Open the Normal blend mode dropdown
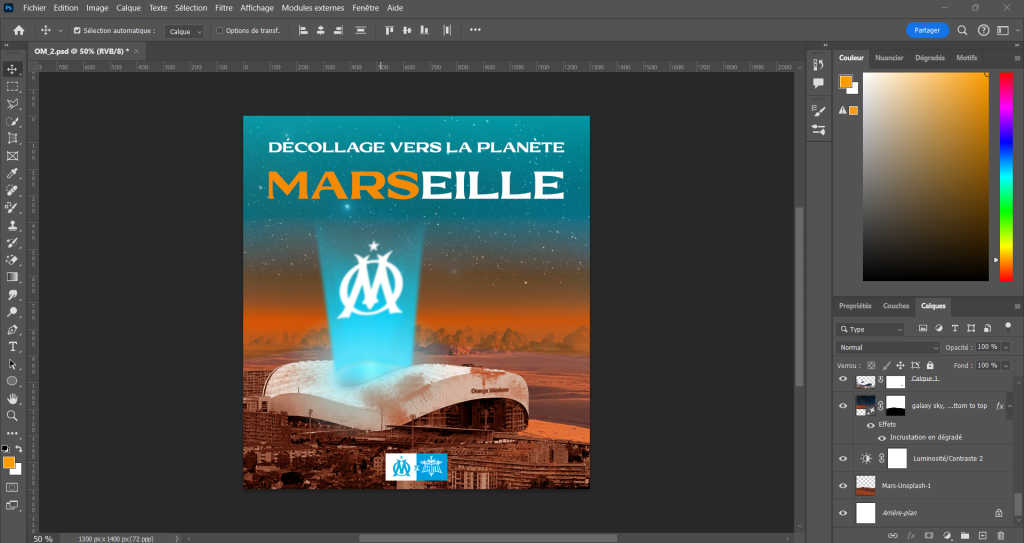The height and width of the screenshot is (543, 1024). coord(888,348)
